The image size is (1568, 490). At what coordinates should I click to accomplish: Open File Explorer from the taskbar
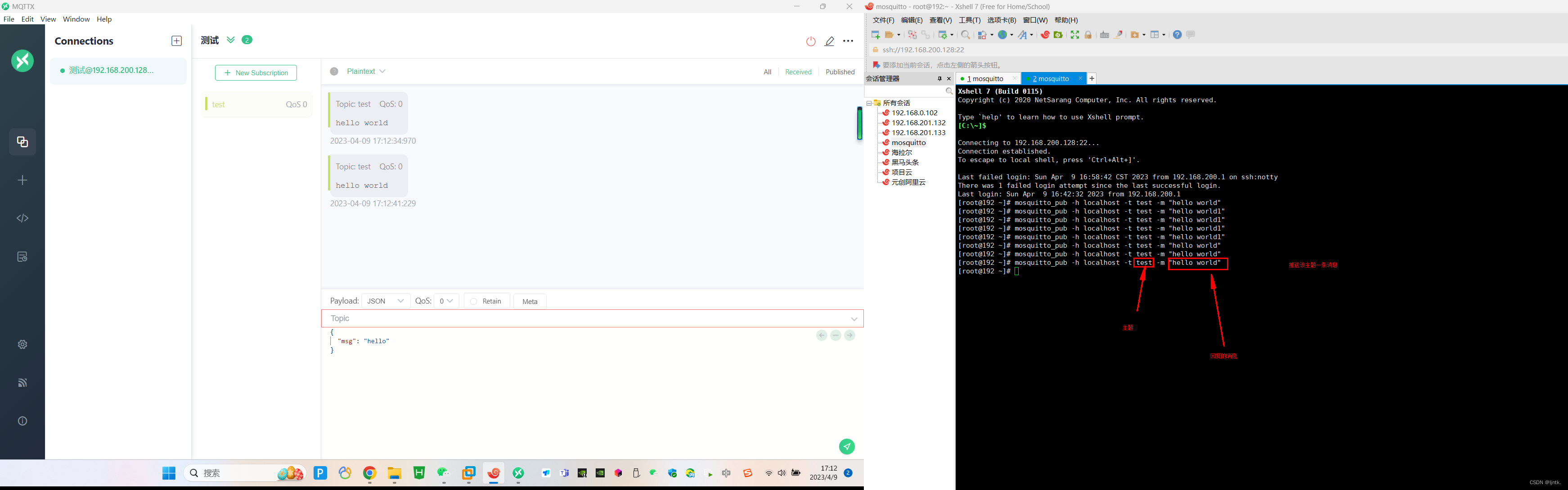coord(395,473)
